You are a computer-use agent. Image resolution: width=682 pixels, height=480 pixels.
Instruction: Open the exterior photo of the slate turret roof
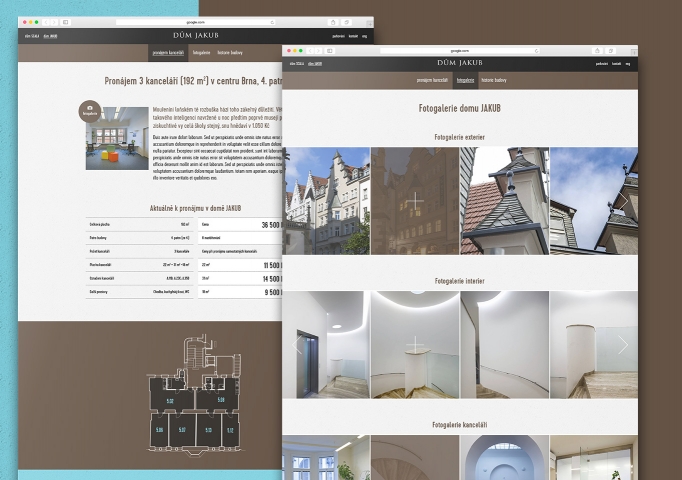pyautogui.click(x=505, y=201)
